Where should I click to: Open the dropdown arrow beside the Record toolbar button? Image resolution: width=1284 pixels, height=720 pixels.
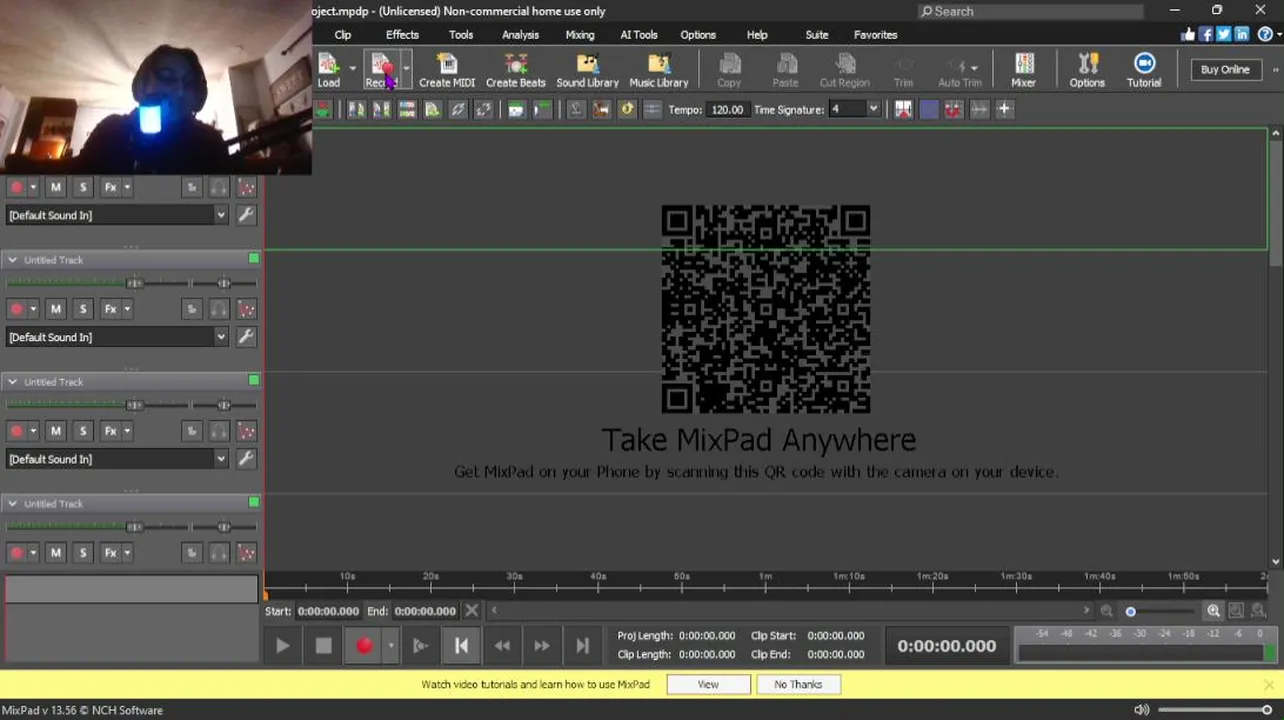point(405,70)
